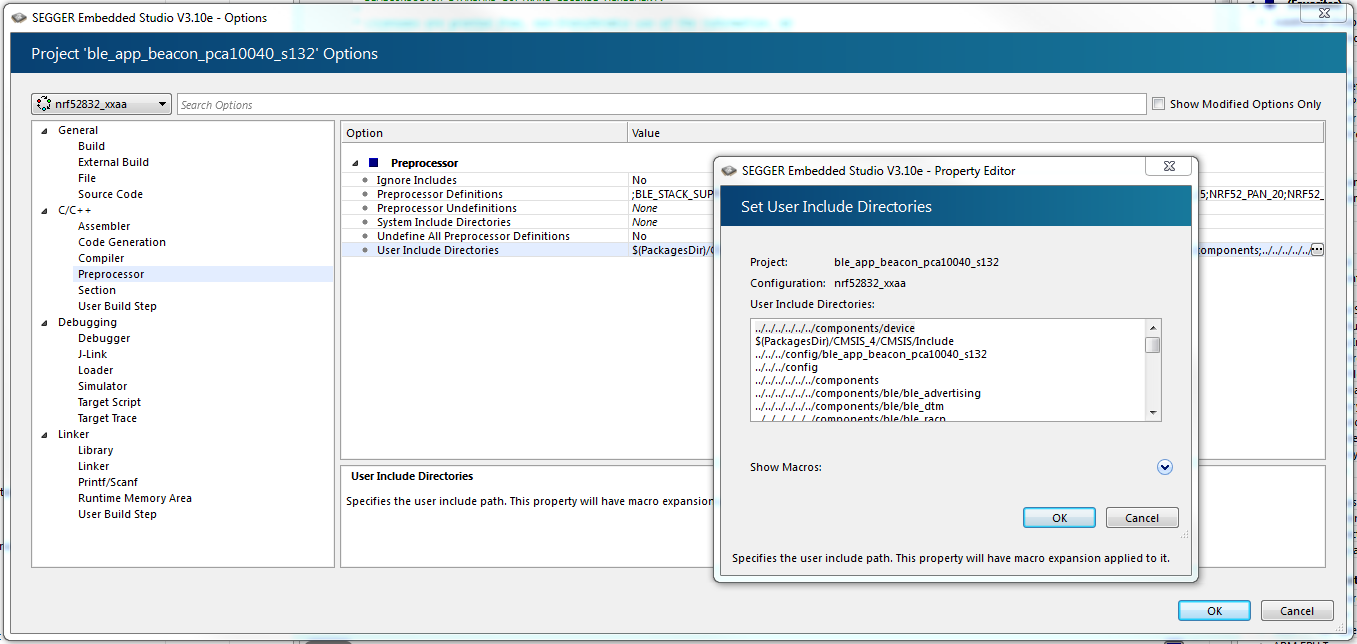Select Assembler under C/C++
The height and width of the screenshot is (644, 1357).
(104, 226)
